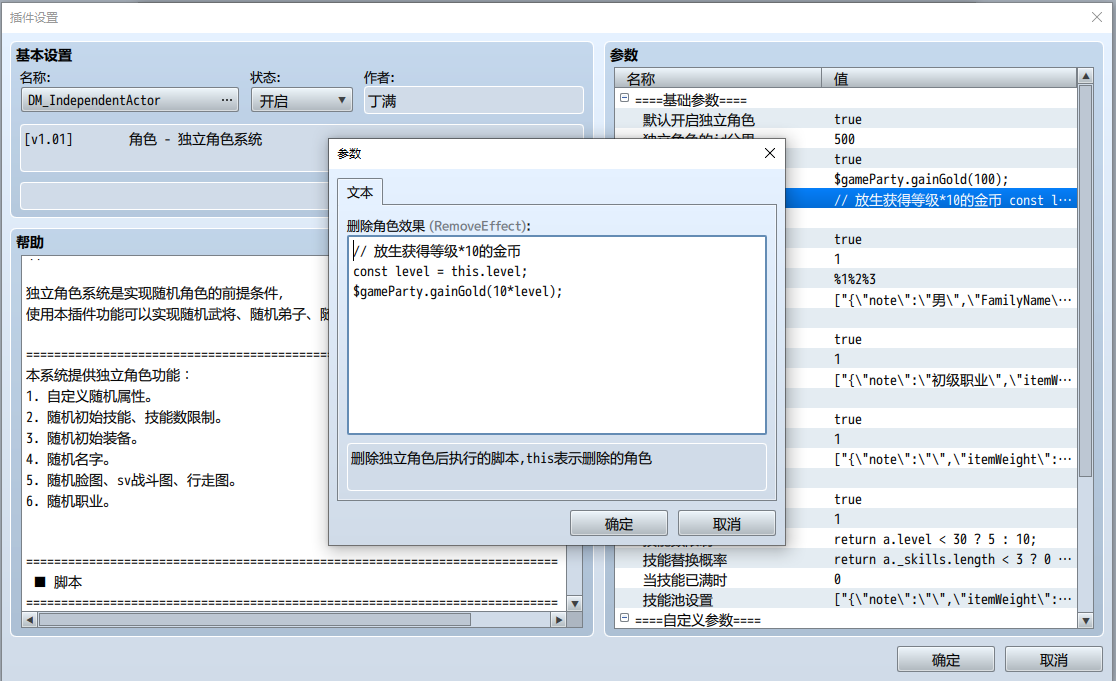Close the 参数 dialog with X
The image size is (1116, 681).
coord(769,153)
